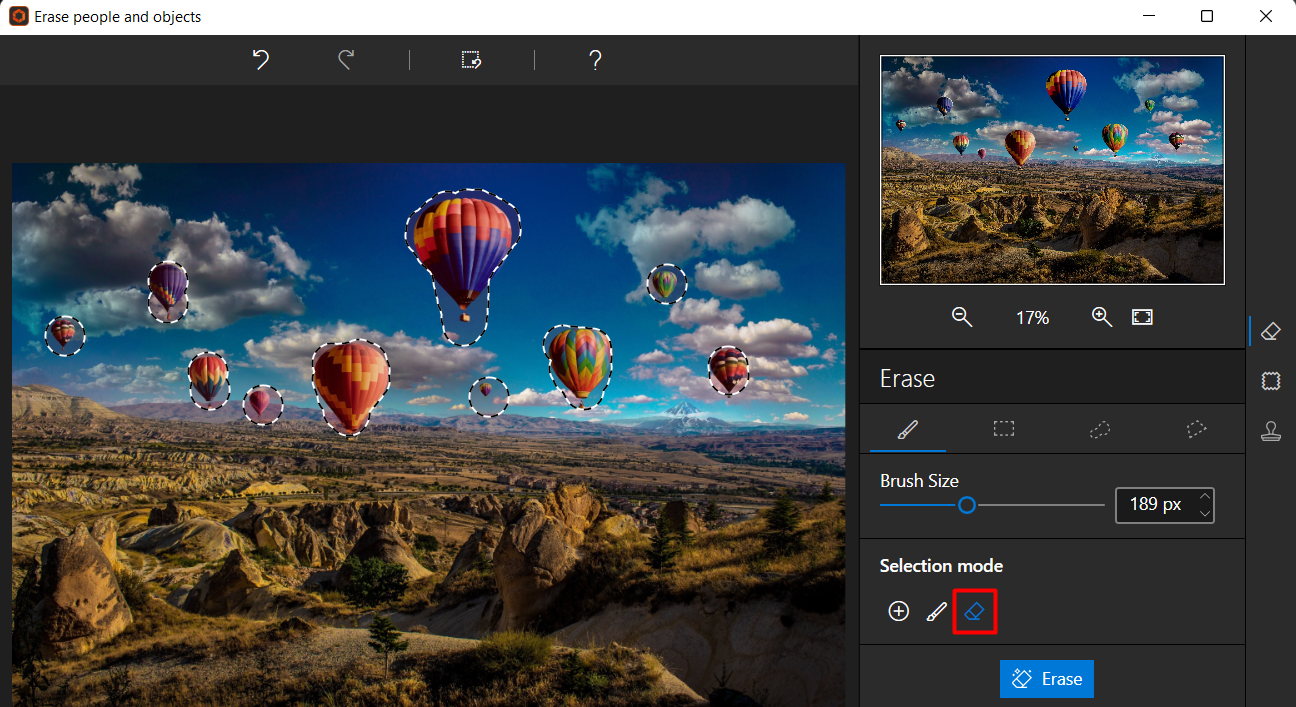The image size is (1296, 707).
Task: Click the Redo arrow in the toolbar
Action: (346, 60)
